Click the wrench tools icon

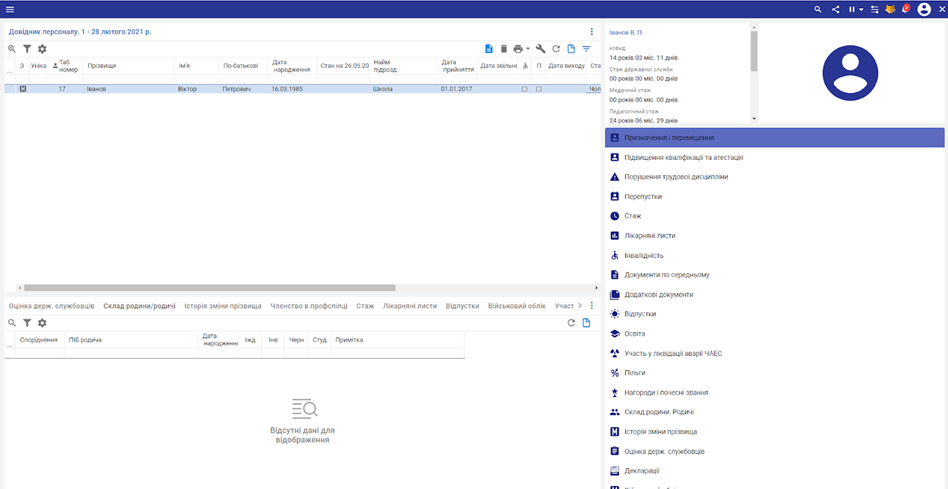[541, 49]
